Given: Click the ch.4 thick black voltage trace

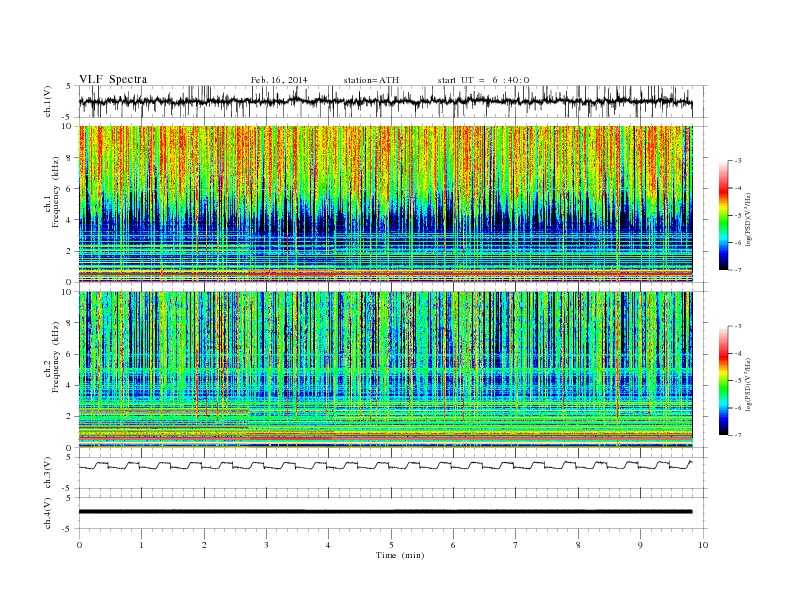Looking at the screenshot, I should point(385,512).
